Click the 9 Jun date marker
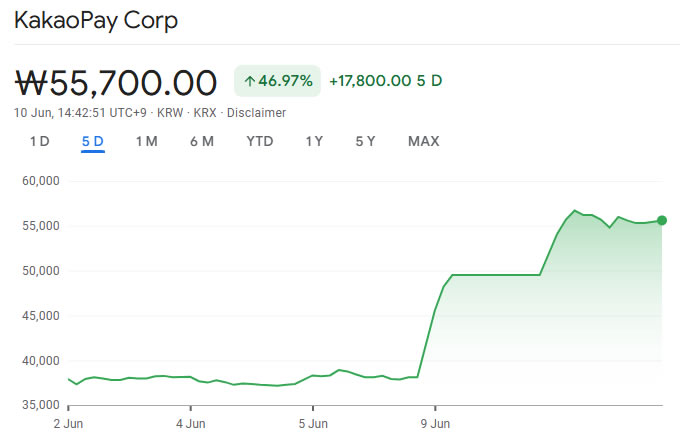 coord(435,424)
